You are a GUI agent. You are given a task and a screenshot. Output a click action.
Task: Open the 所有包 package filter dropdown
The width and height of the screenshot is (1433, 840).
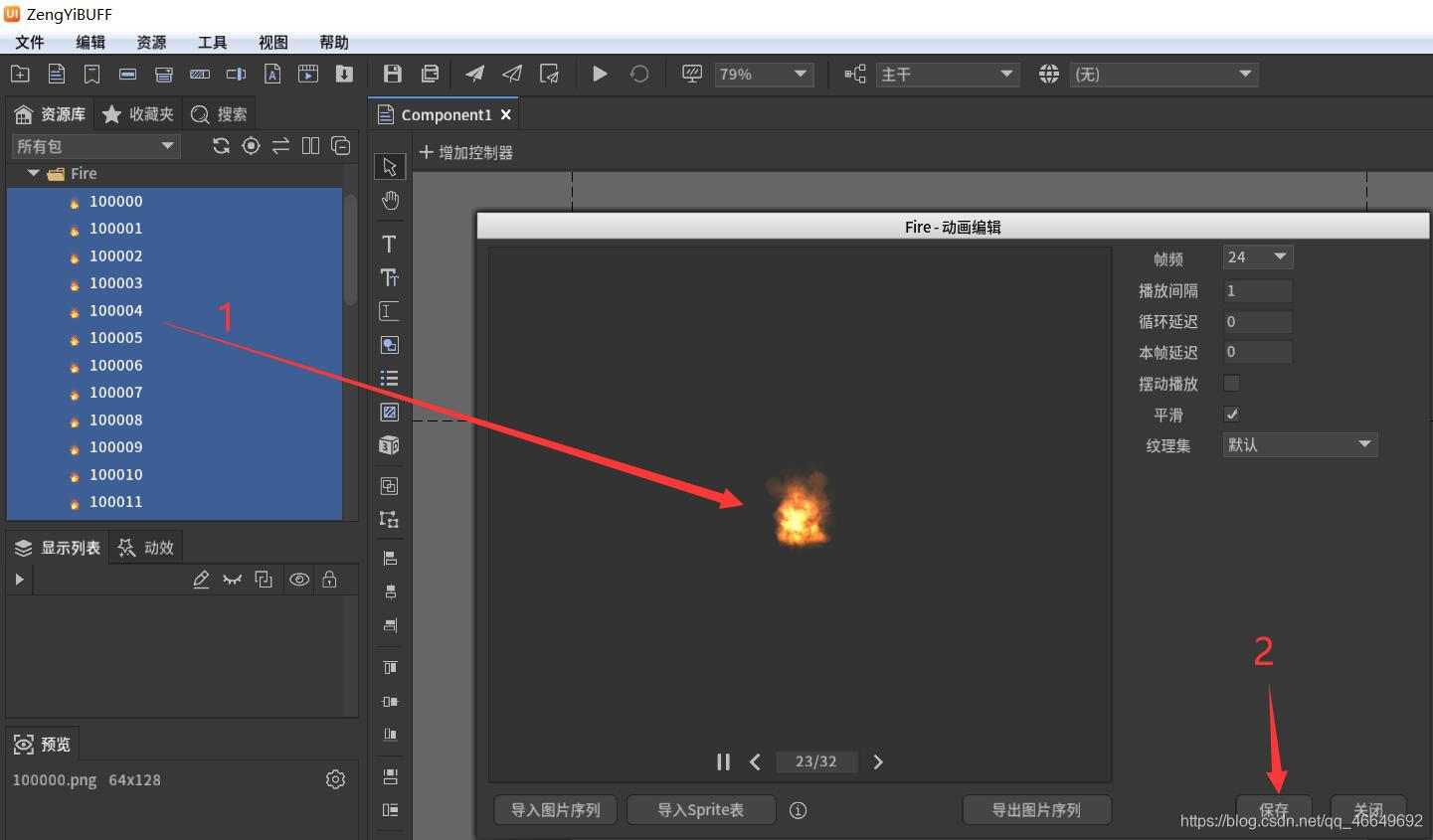(95, 146)
